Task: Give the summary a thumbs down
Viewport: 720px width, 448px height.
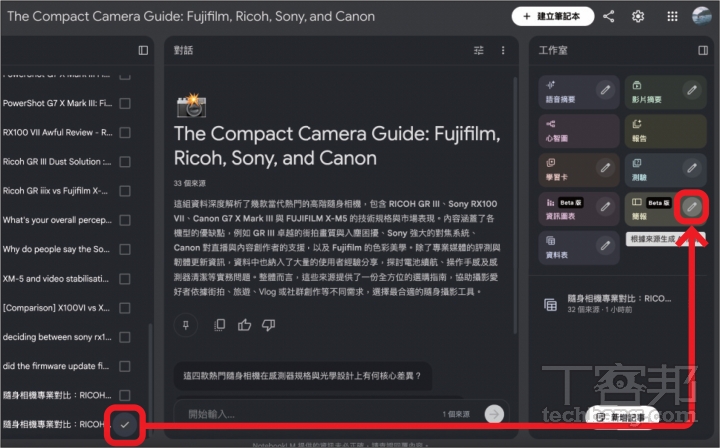Action: [x=269, y=325]
